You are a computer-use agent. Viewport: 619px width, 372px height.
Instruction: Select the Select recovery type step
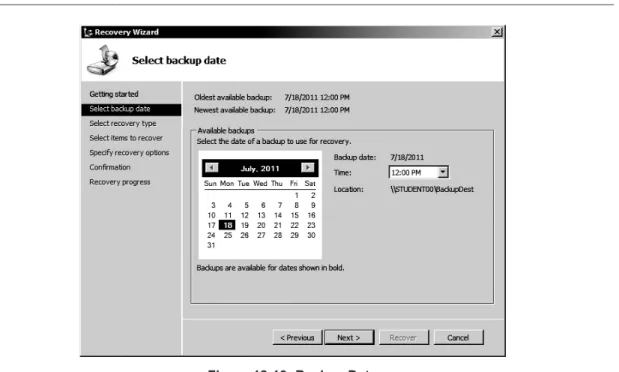tap(123, 123)
